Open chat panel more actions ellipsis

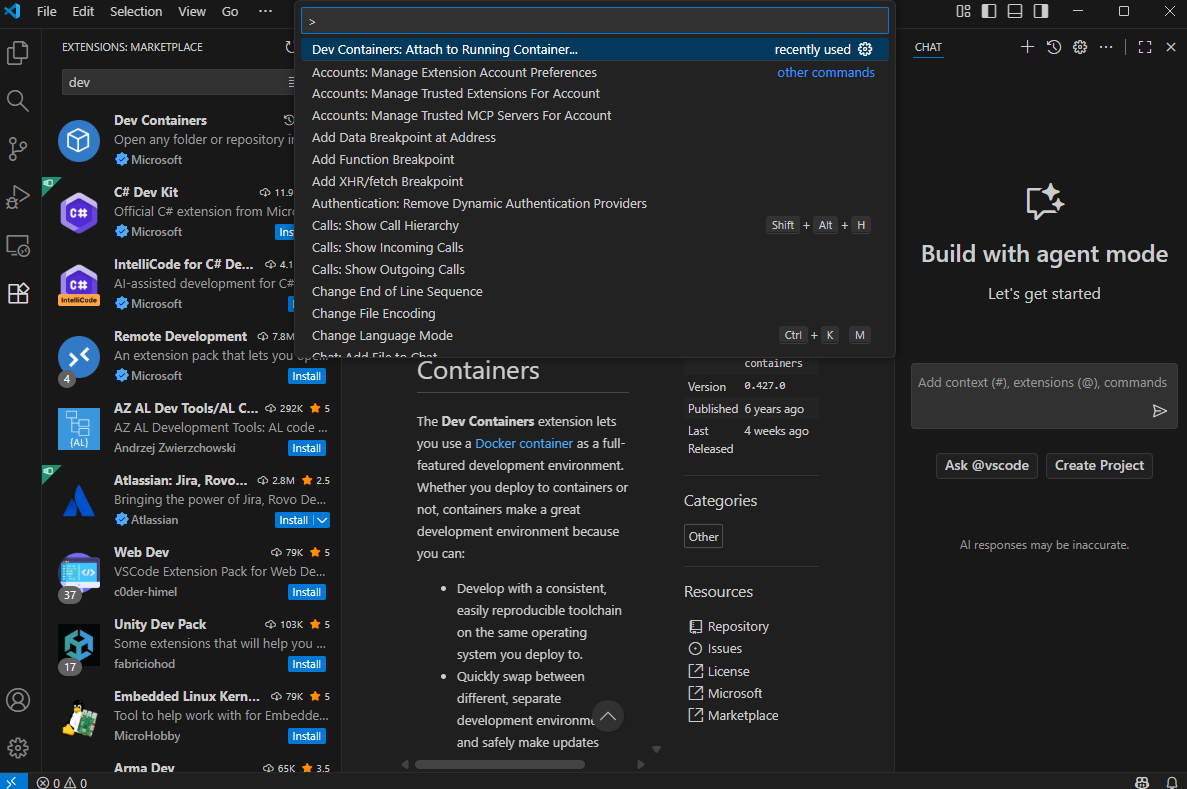1106,47
